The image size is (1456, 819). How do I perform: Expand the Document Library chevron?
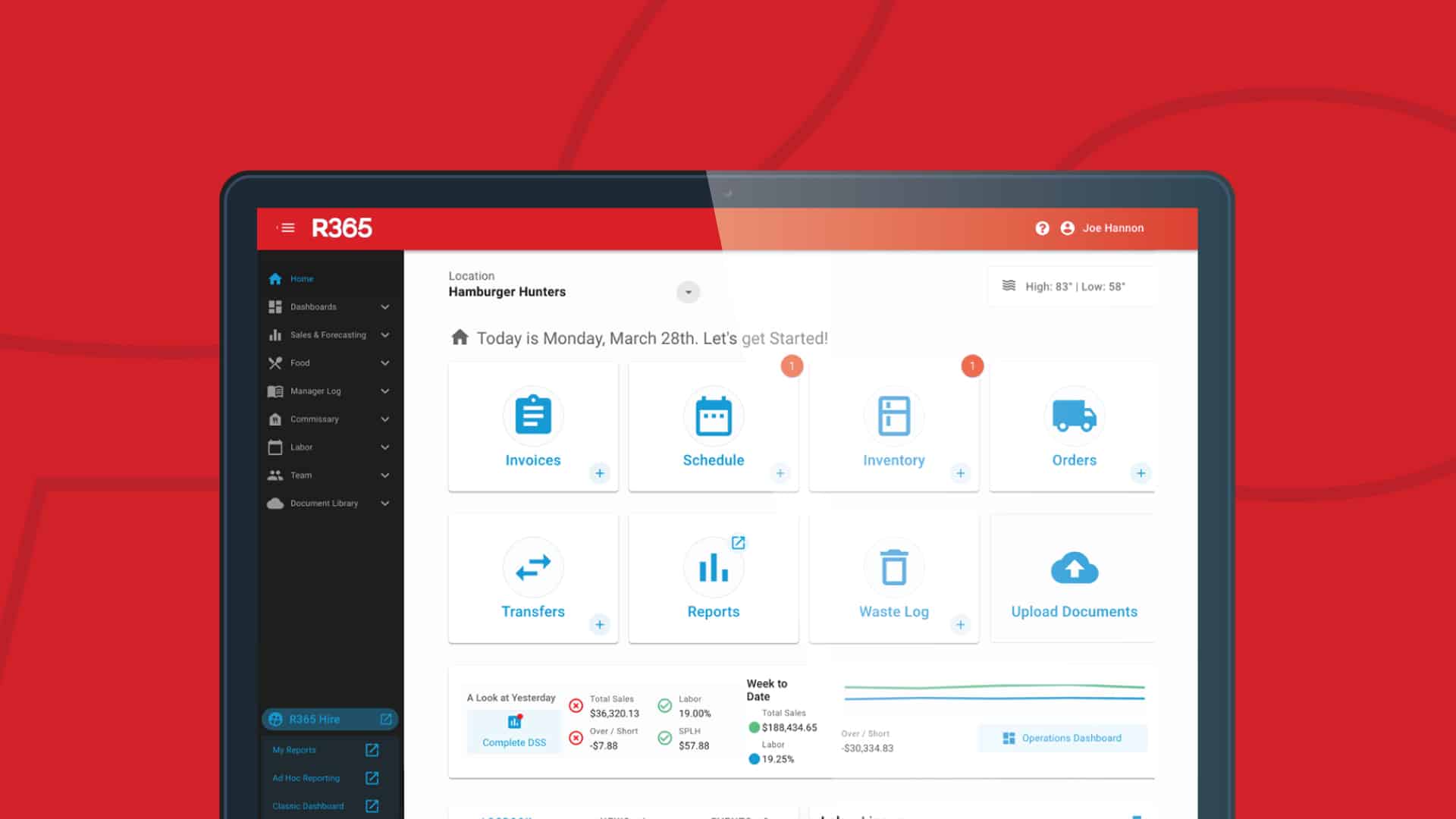click(385, 504)
